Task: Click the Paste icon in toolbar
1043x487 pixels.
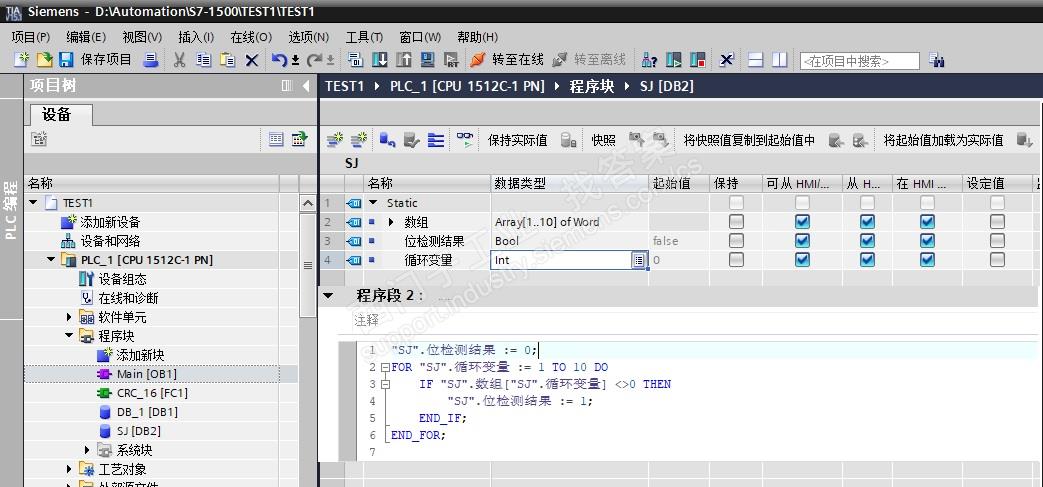Action: (x=227, y=60)
